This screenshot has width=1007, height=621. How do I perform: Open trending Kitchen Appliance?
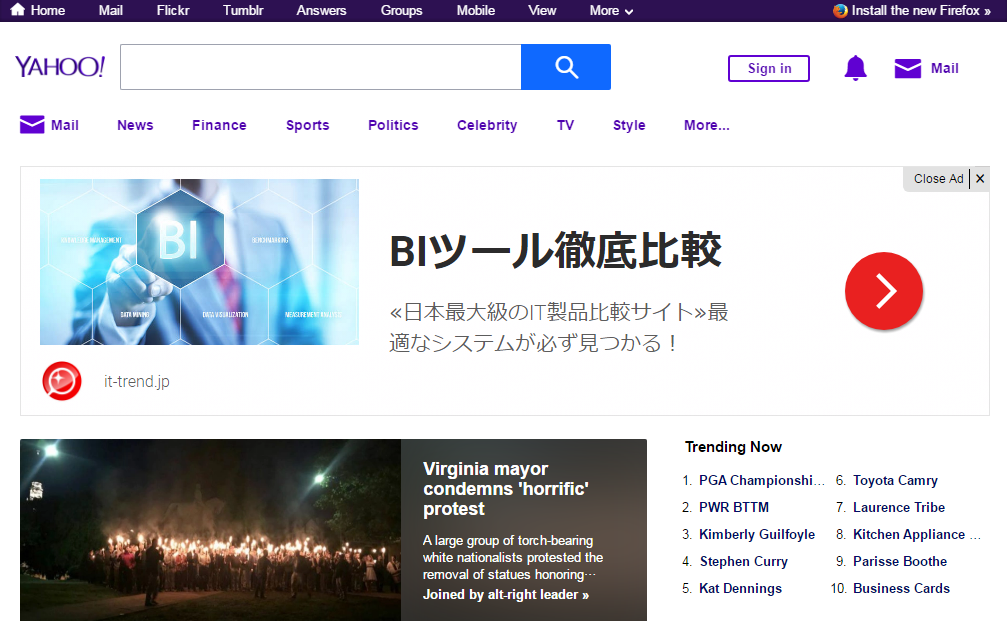(x=916, y=534)
